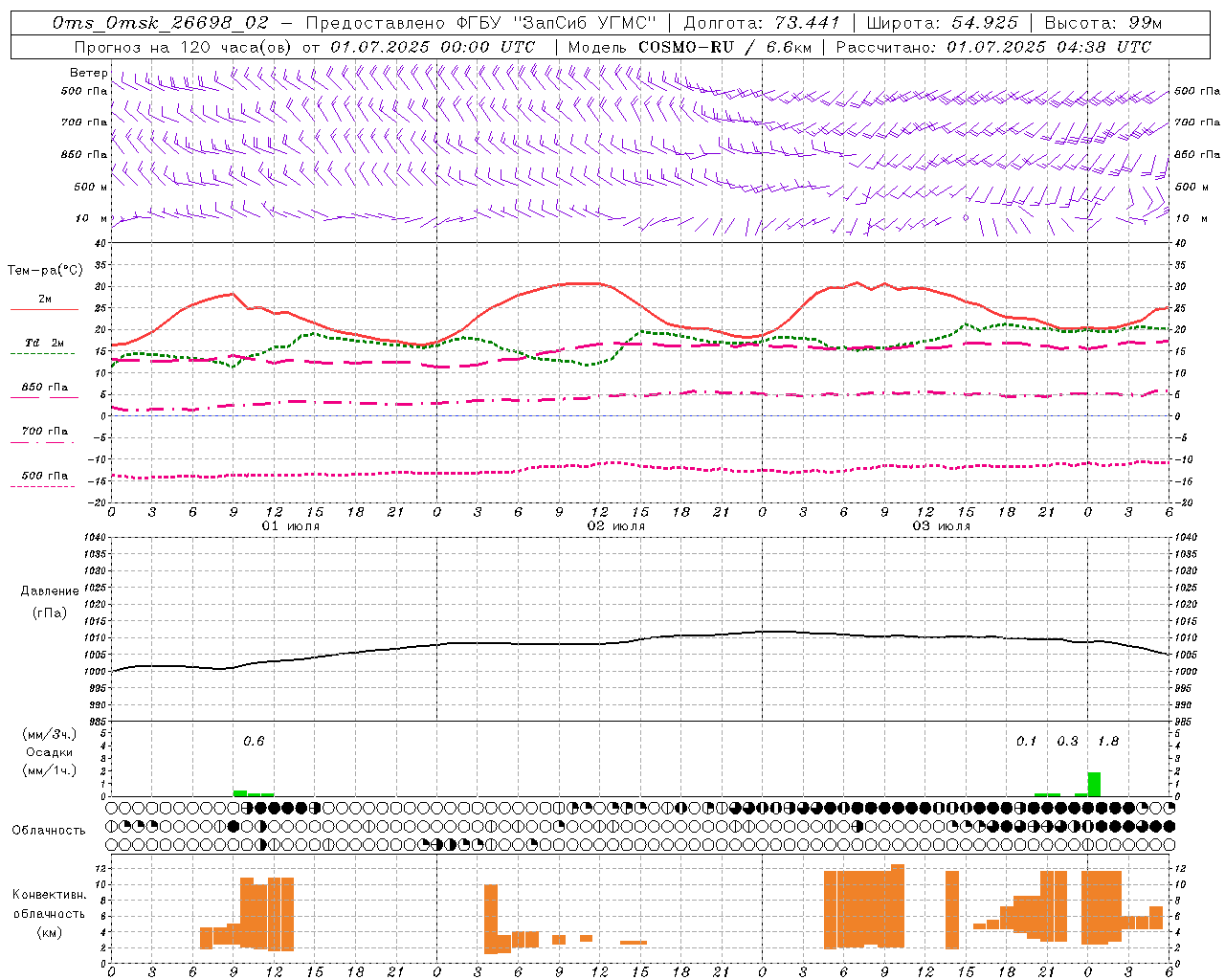The height and width of the screenshot is (980, 1225).
Task: Click the Осадки precipitation label
Action: click(x=50, y=752)
